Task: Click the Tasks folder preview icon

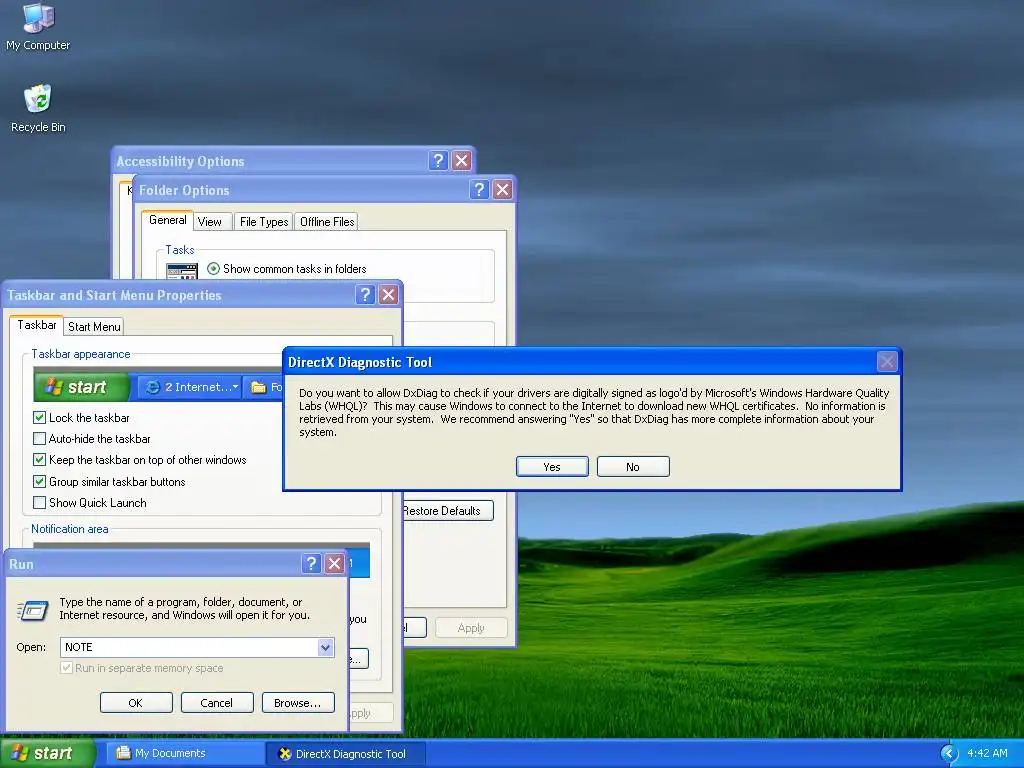Action: click(x=182, y=270)
